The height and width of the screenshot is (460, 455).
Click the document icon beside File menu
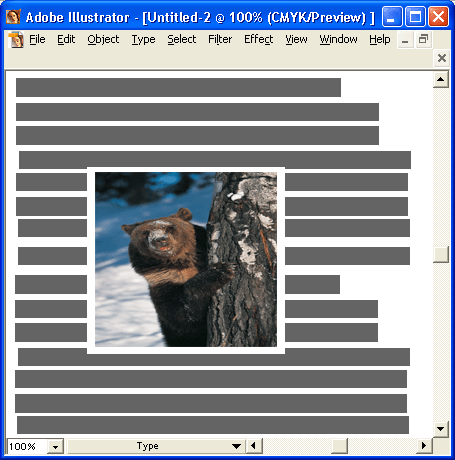16,40
